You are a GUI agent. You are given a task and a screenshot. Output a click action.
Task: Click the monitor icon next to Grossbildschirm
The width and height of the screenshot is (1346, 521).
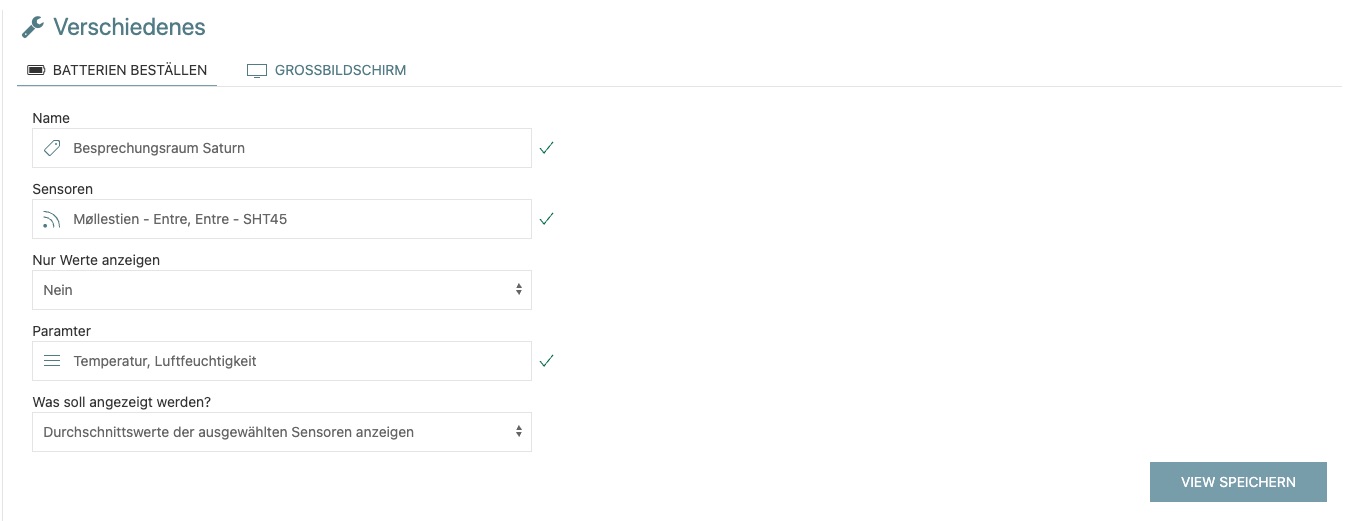[257, 71]
